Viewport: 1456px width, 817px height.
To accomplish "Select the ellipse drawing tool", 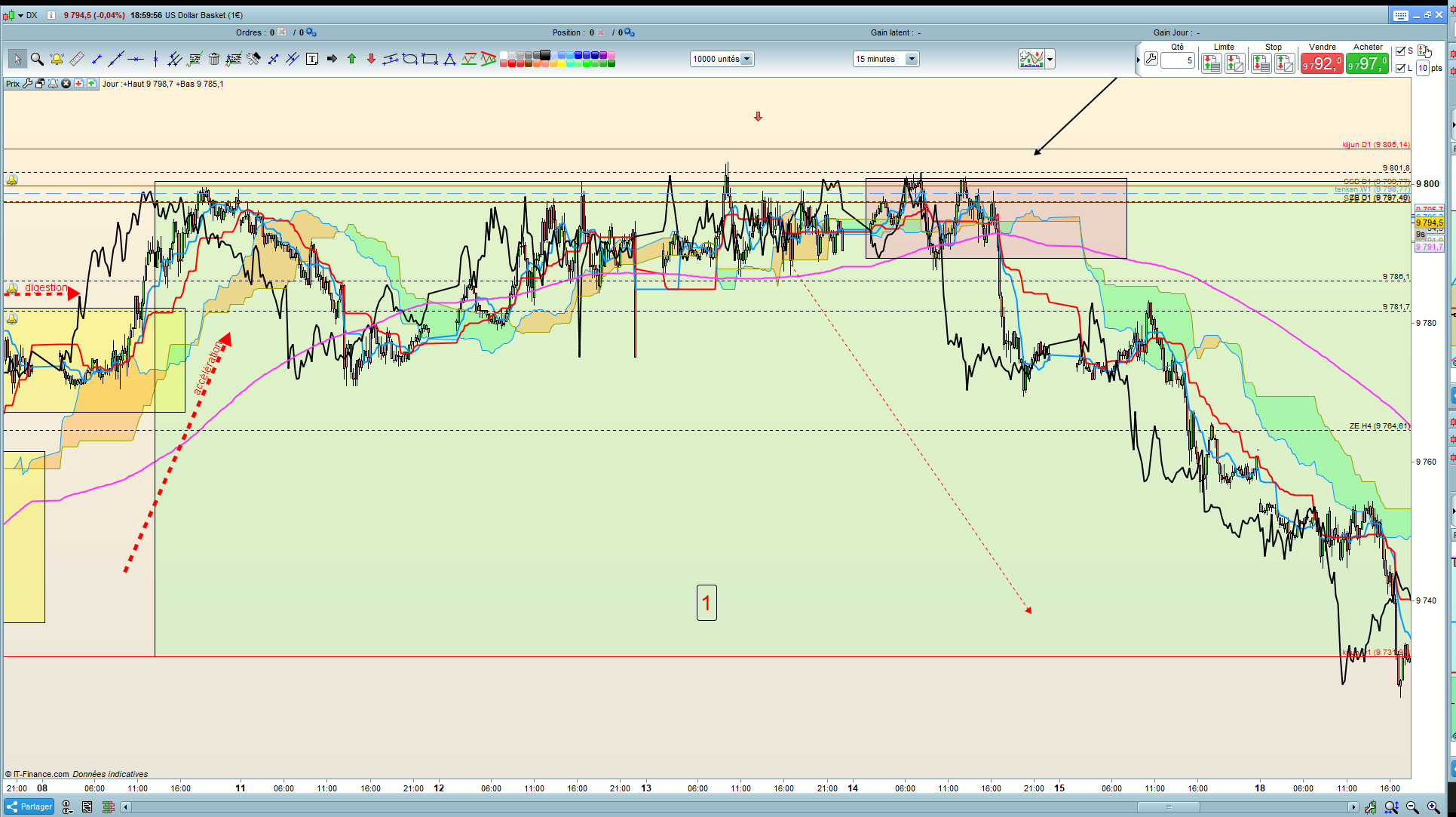I will 410,59.
